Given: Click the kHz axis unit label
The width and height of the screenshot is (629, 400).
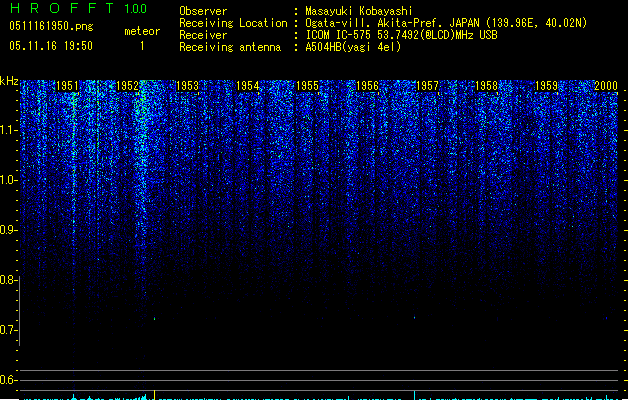Looking at the screenshot, I should (x=9, y=81).
